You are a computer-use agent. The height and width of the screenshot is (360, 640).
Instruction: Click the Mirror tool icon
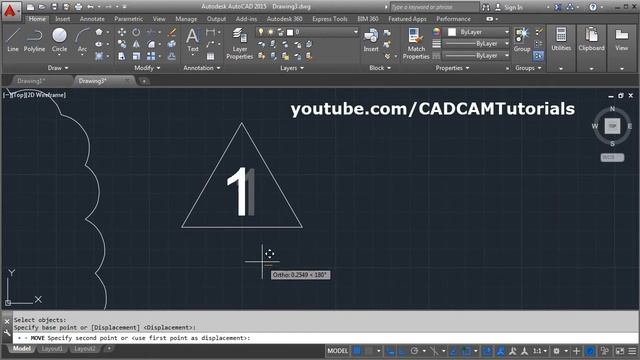pos(136,44)
